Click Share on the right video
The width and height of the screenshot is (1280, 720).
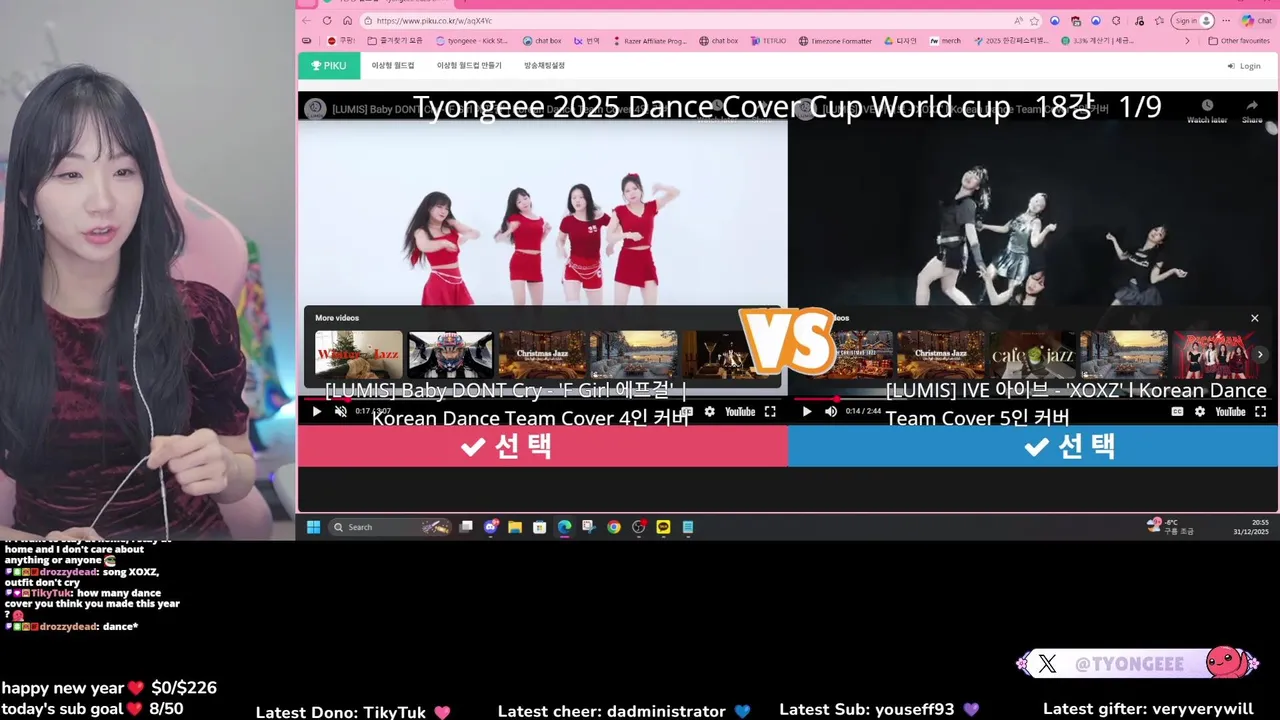point(1252,110)
